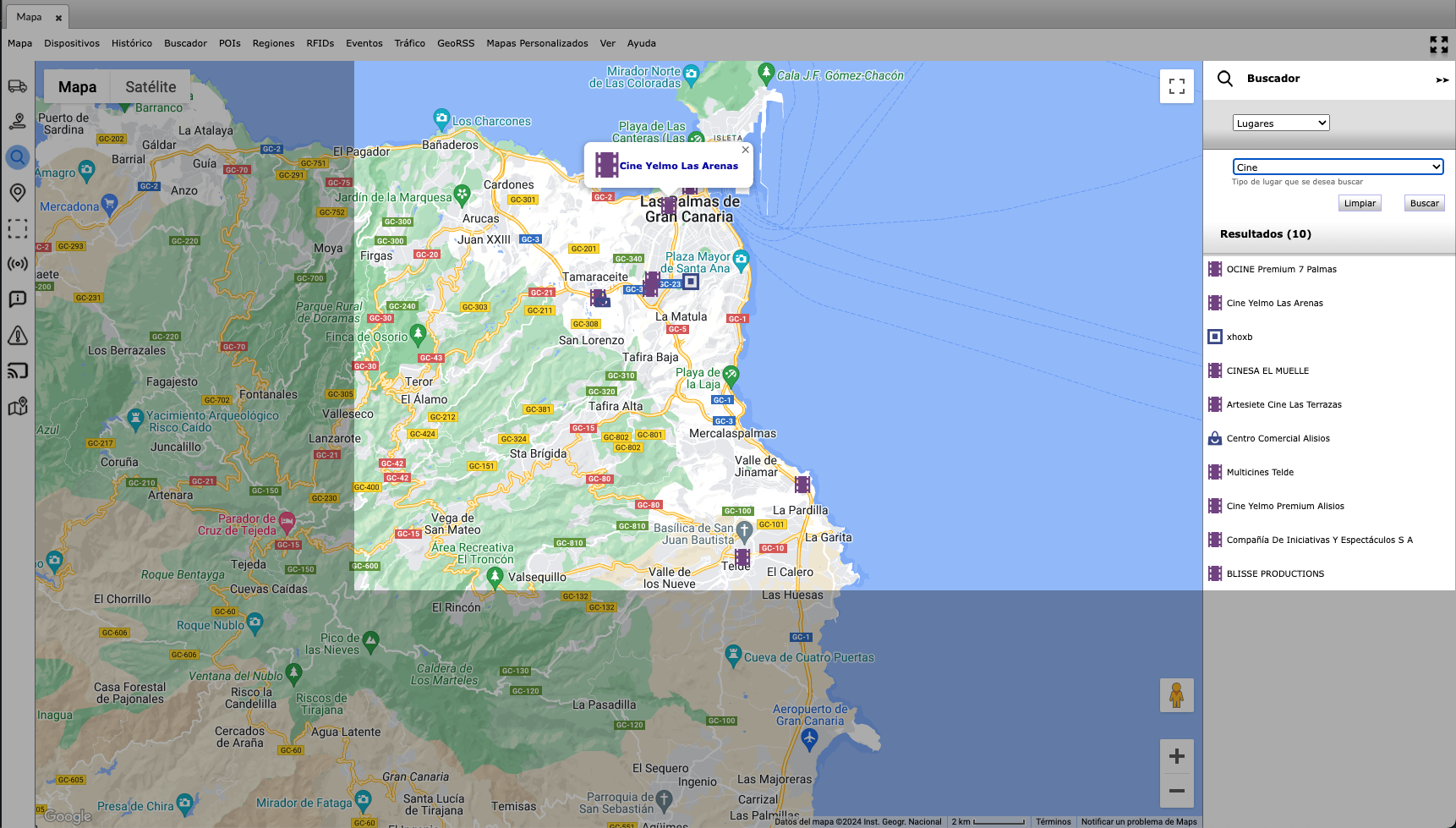Toggle fullscreen map view button

(1176, 86)
